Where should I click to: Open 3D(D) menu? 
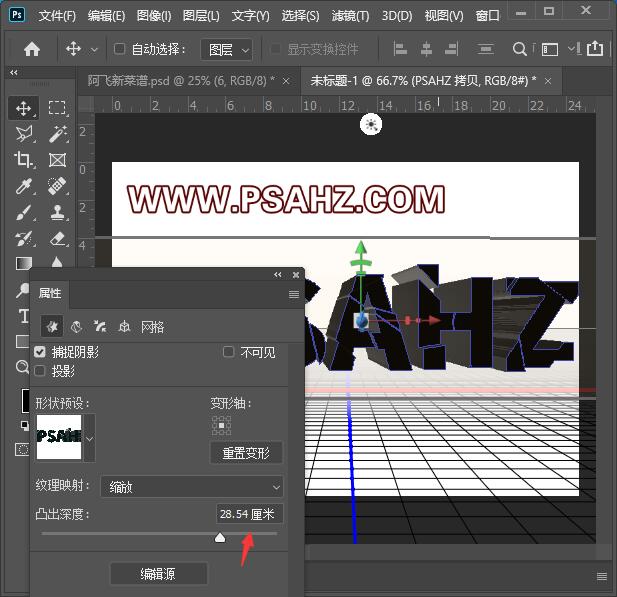(x=397, y=16)
